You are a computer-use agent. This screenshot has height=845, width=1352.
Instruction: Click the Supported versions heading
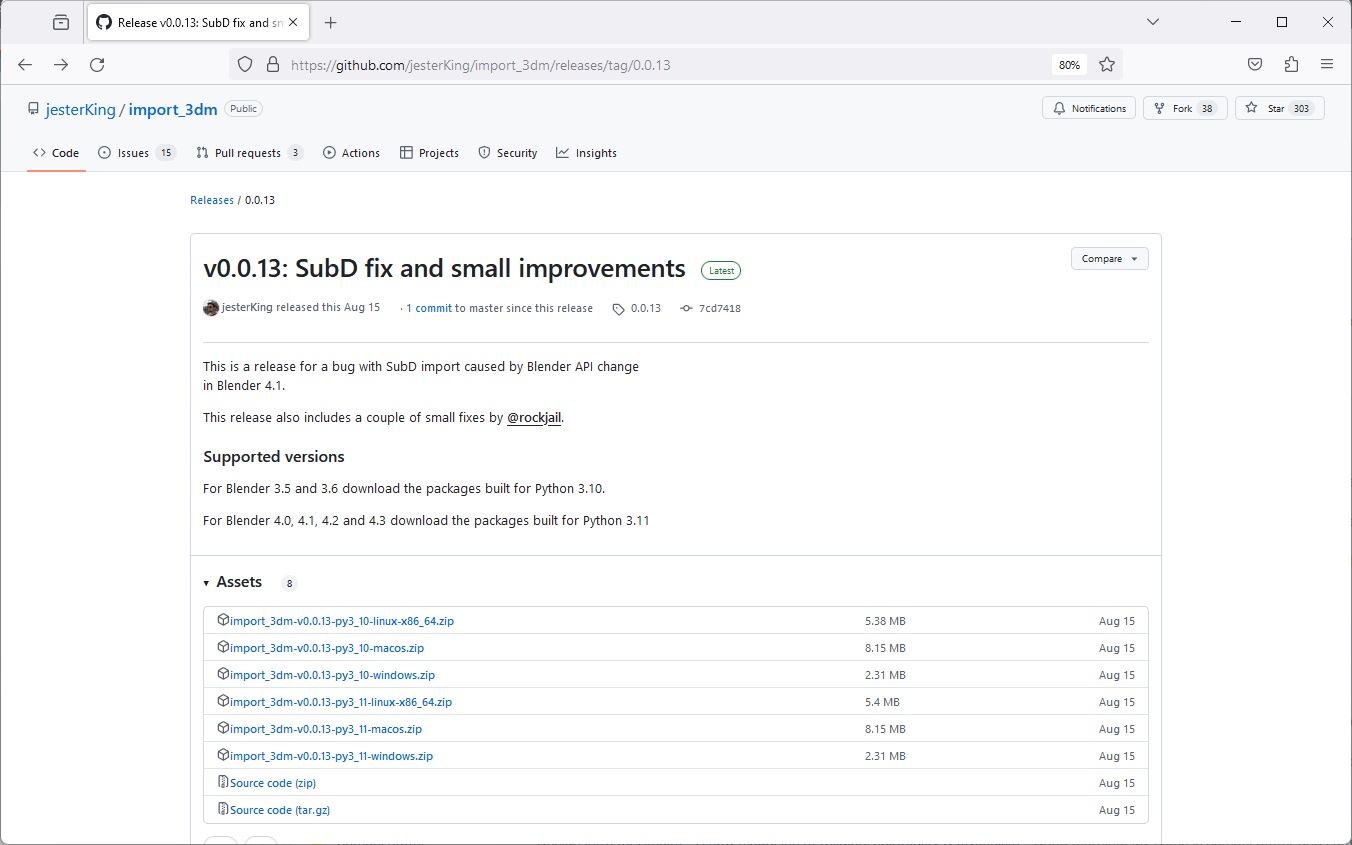coord(274,456)
